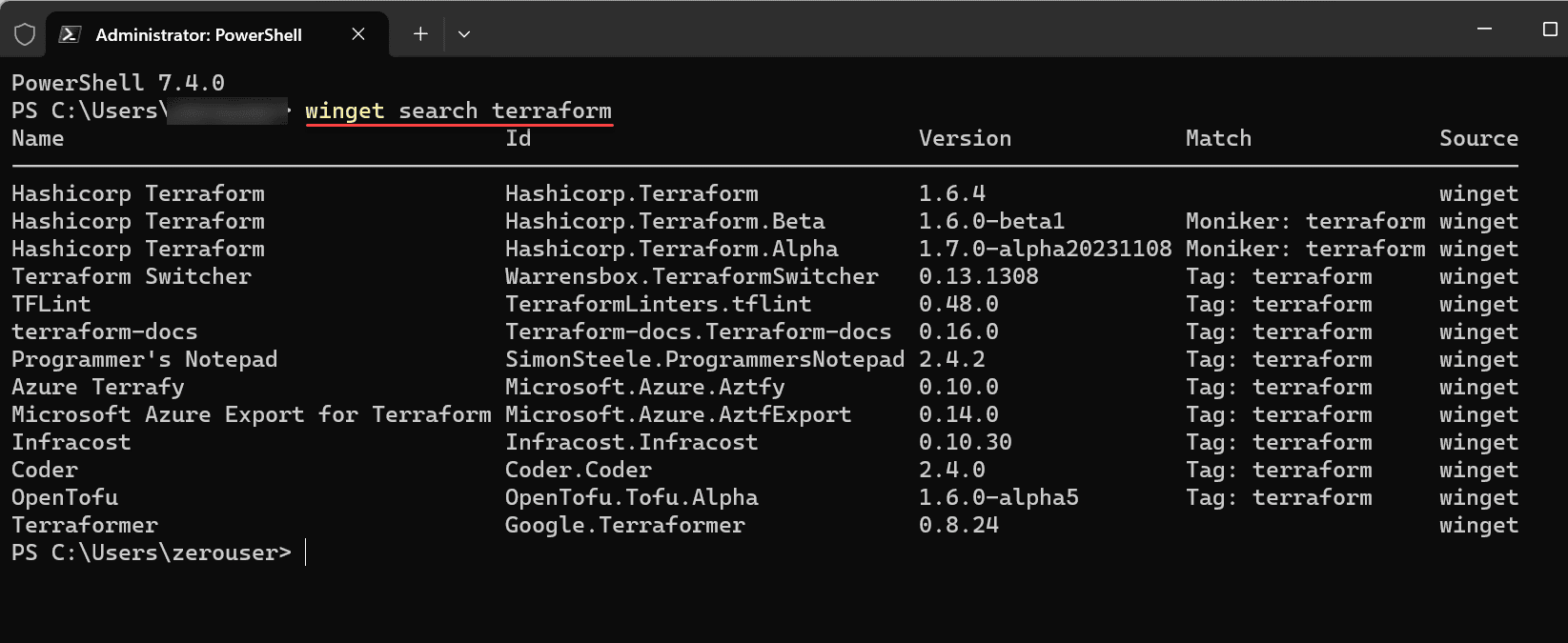Viewport: 1568px width, 643px height.
Task: Click the Hashicorp.Terraform.Alpha Id text
Action: pos(671,249)
